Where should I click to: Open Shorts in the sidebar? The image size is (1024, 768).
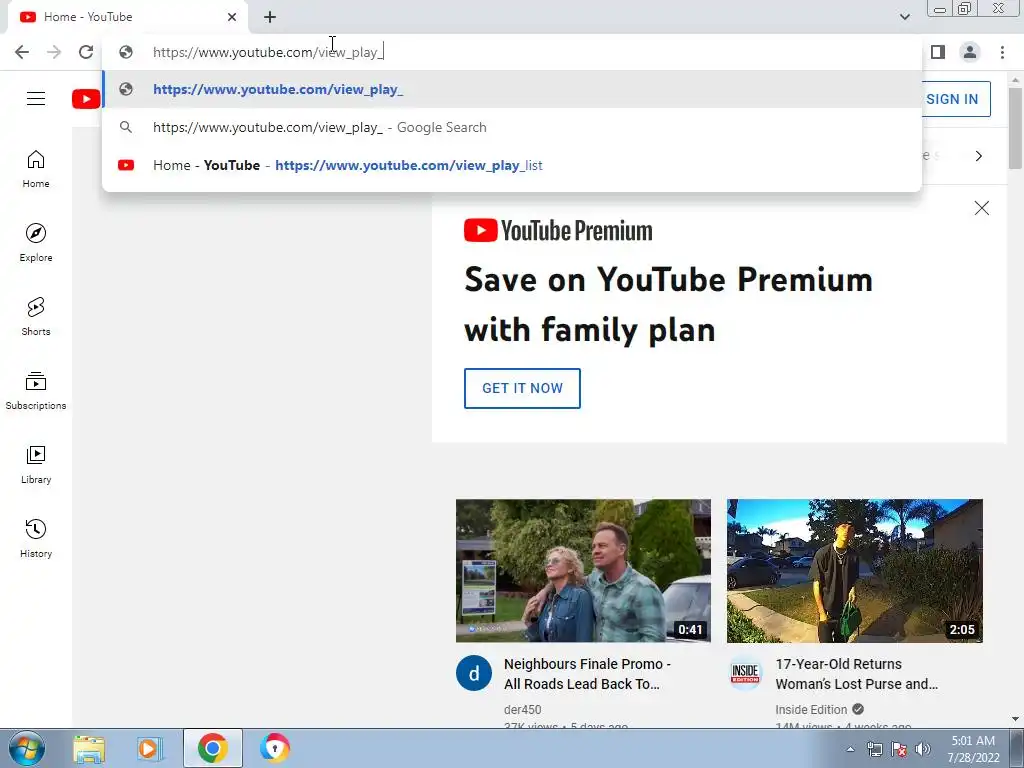(36, 317)
